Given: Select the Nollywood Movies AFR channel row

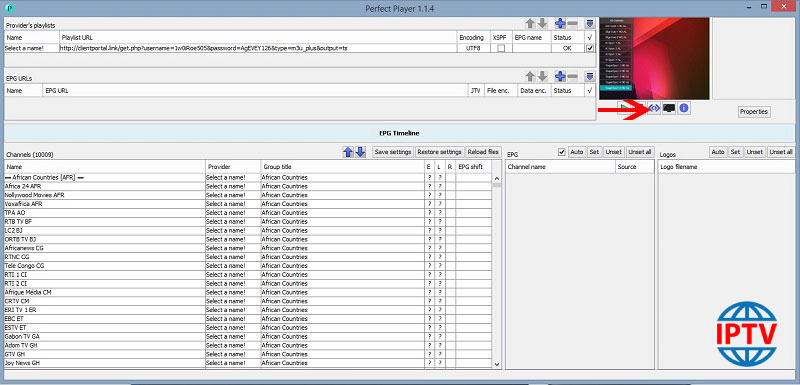Looking at the screenshot, I should tap(247, 195).
